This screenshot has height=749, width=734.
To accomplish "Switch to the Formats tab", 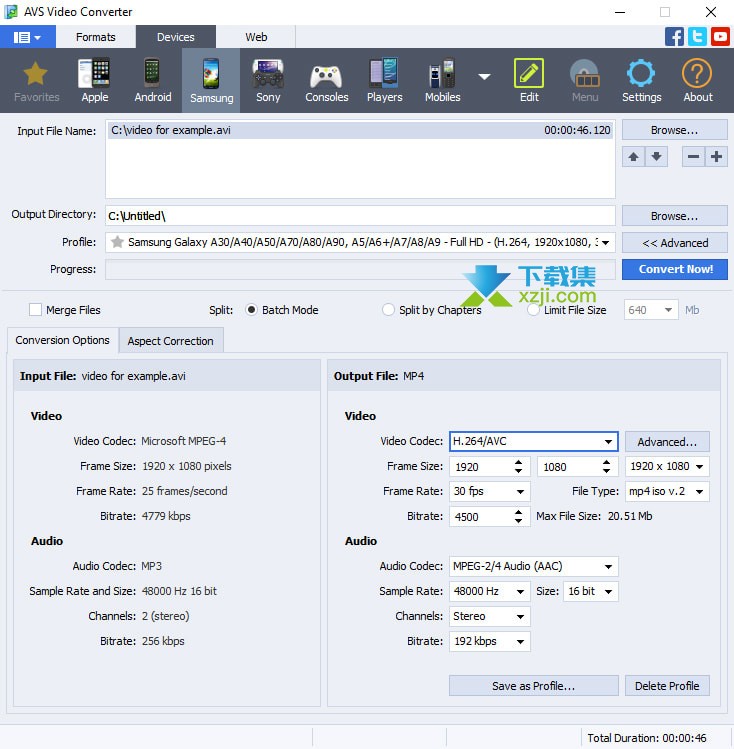I will [x=96, y=37].
